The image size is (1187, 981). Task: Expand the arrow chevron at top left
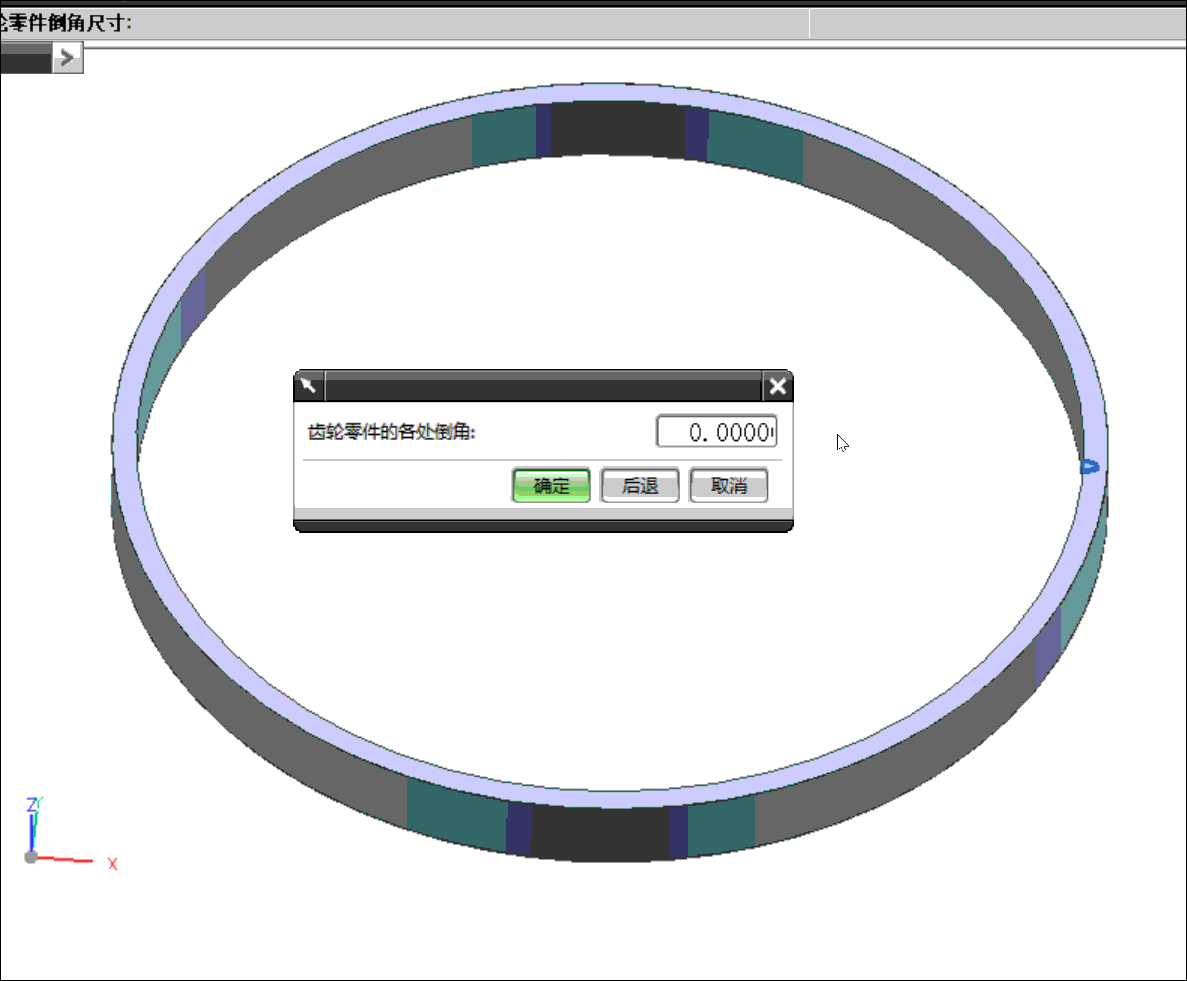click(x=67, y=59)
